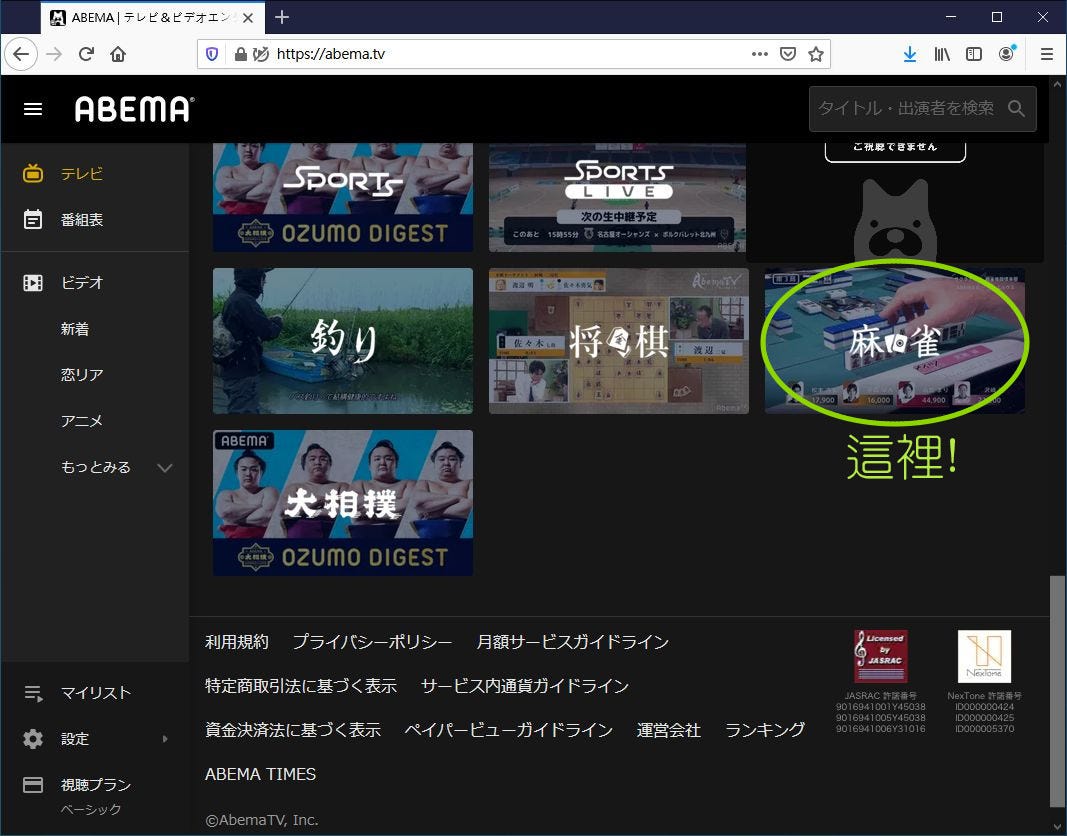This screenshot has height=836, width=1067.
Task: Click the JASRAC license logo
Action: (x=881, y=656)
